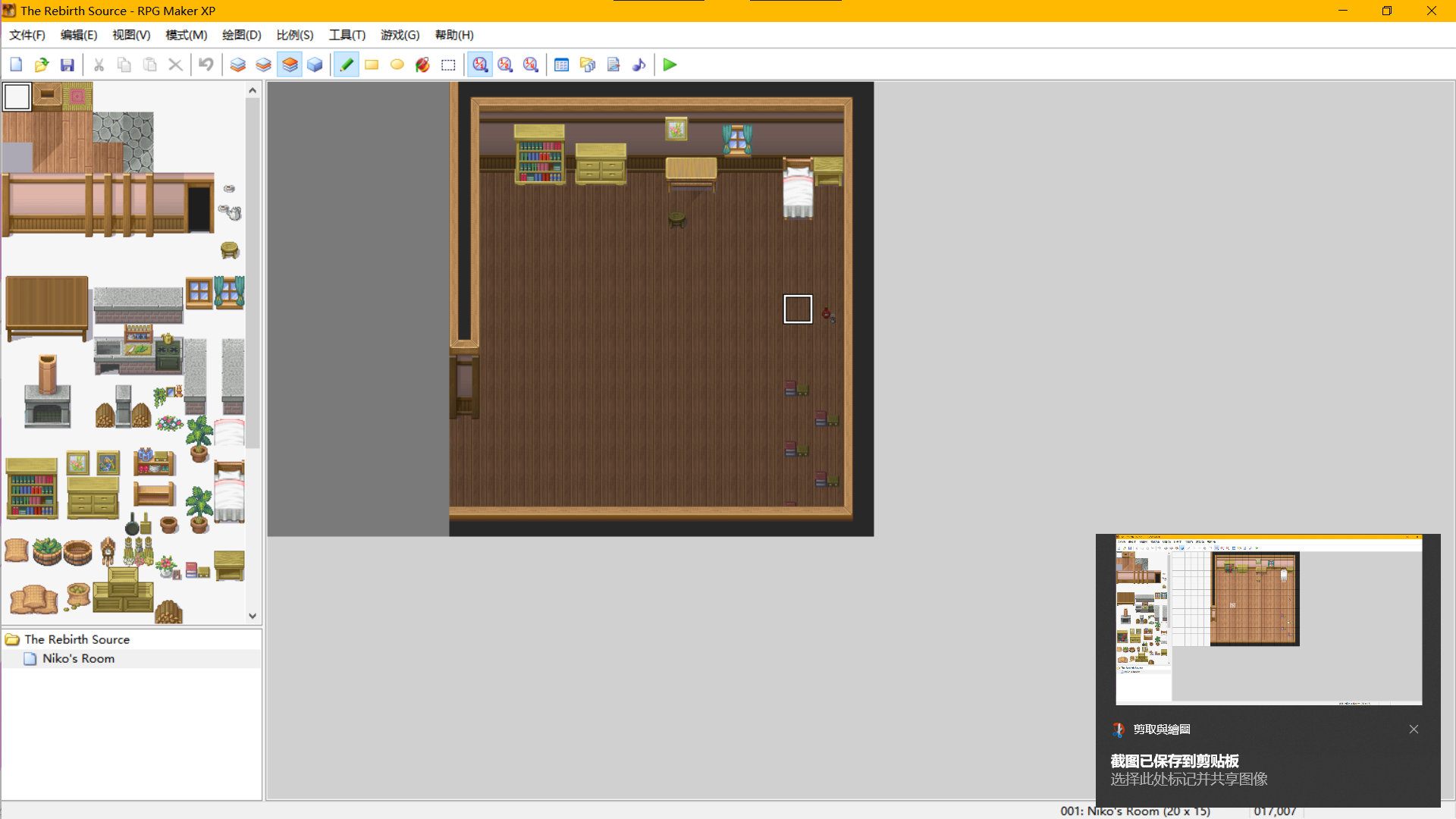Open the 工具(T) menu
1456x819 pixels.
point(347,35)
